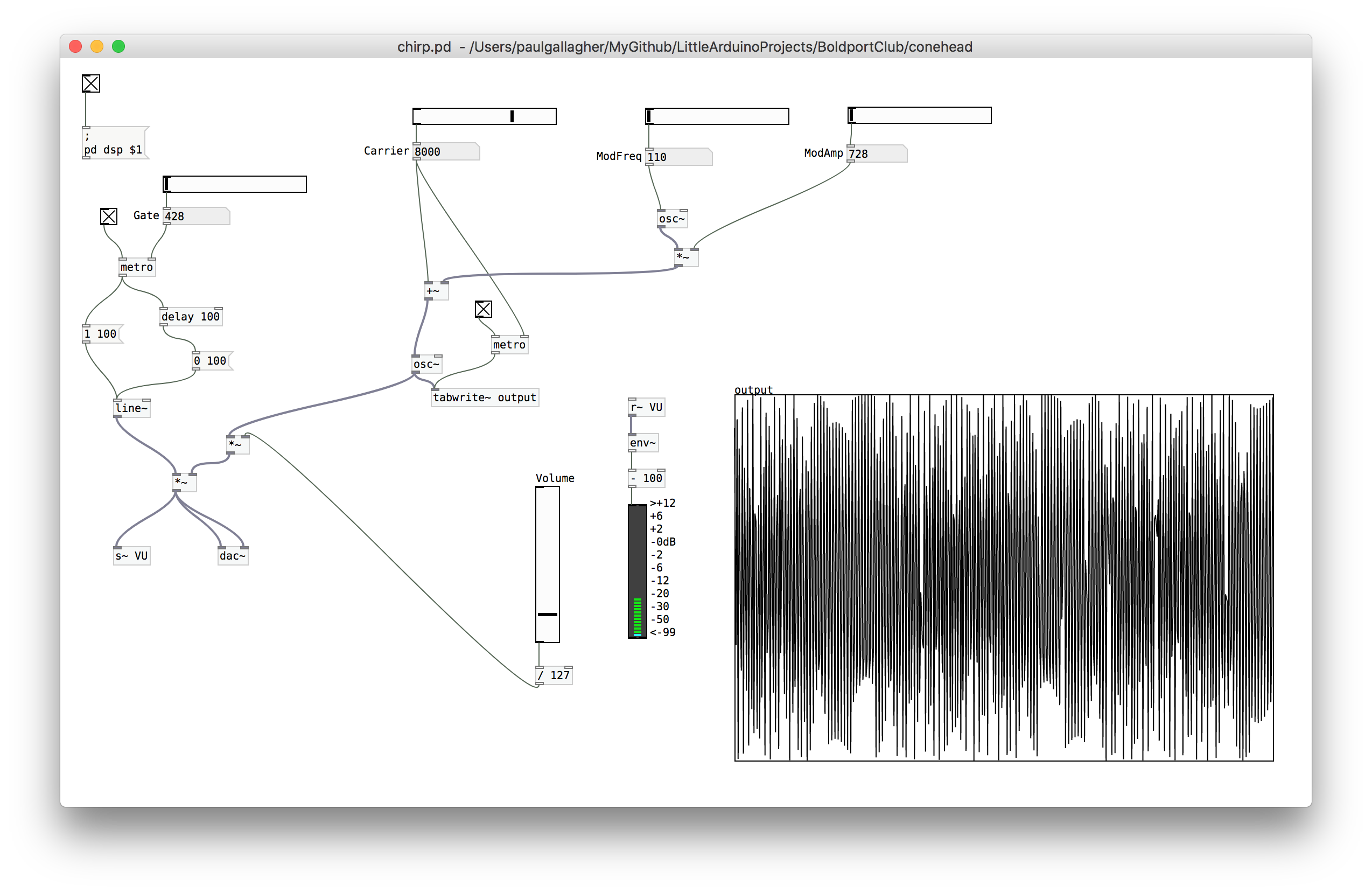The width and height of the screenshot is (1372, 893).
Task: Click the Gate horizontal slider
Action: coord(235,185)
